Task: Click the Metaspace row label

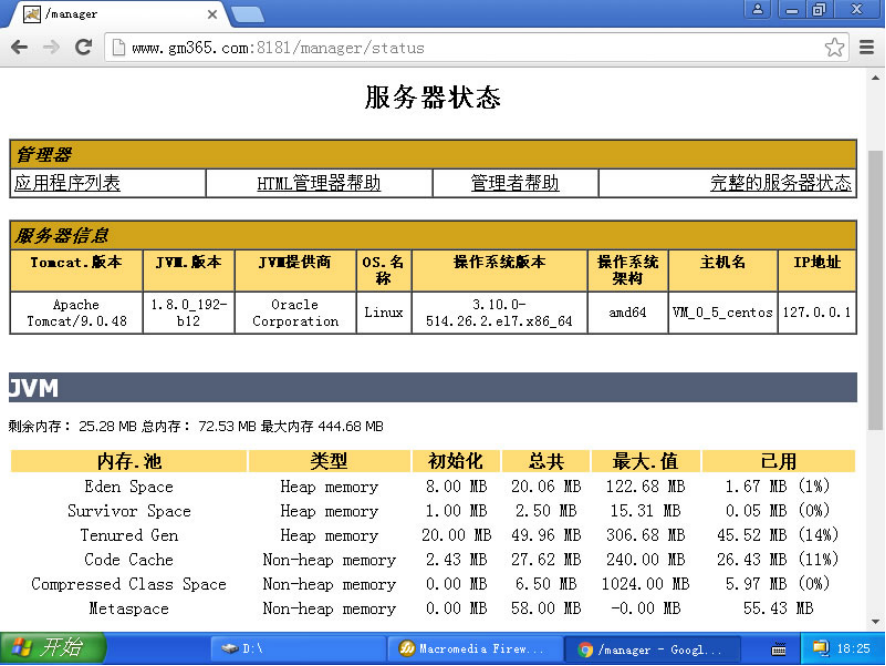Action: (x=129, y=608)
